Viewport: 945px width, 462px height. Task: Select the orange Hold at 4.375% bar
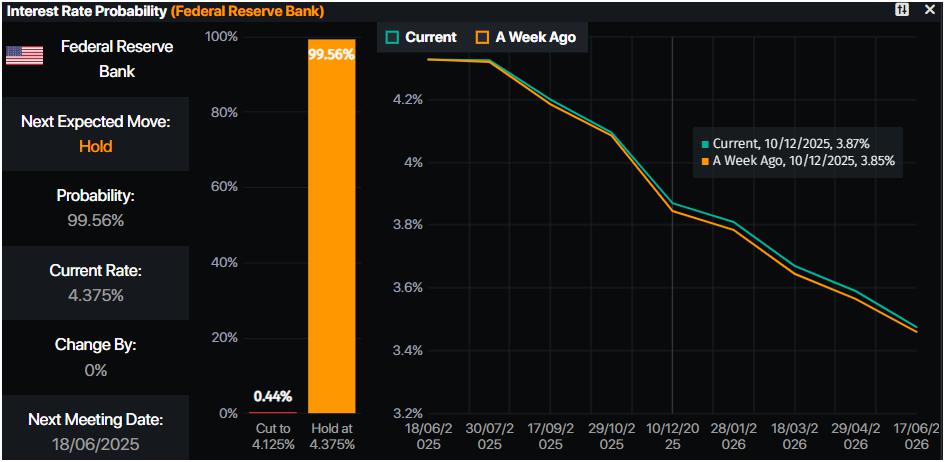(331, 226)
